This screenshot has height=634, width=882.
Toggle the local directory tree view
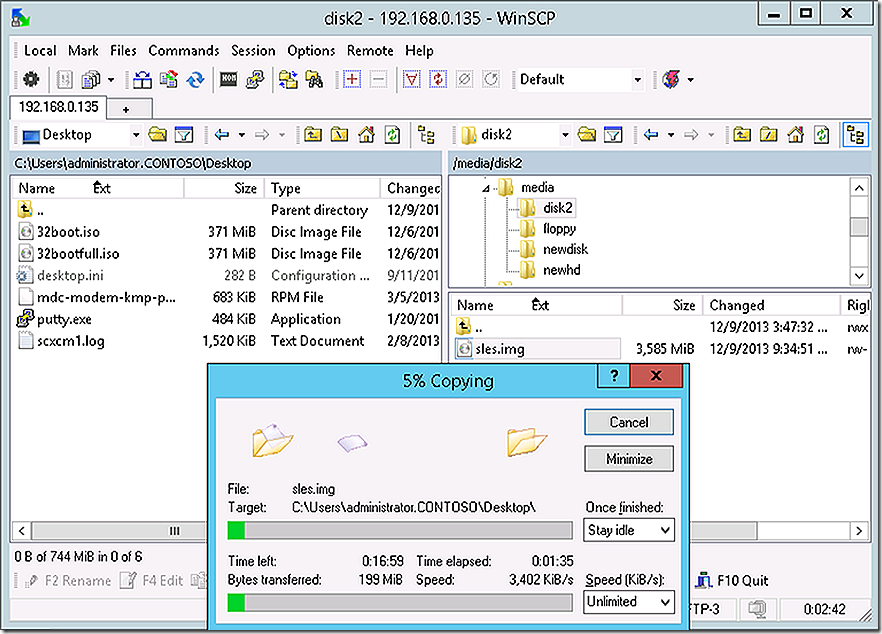pyautogui.click(x=426, y=135)
